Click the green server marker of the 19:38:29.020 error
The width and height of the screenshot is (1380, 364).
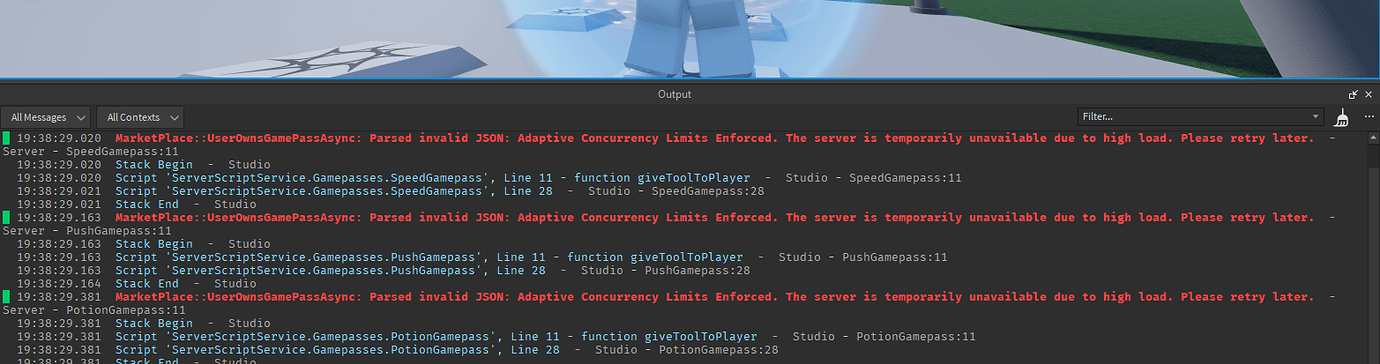coord(6,138)
